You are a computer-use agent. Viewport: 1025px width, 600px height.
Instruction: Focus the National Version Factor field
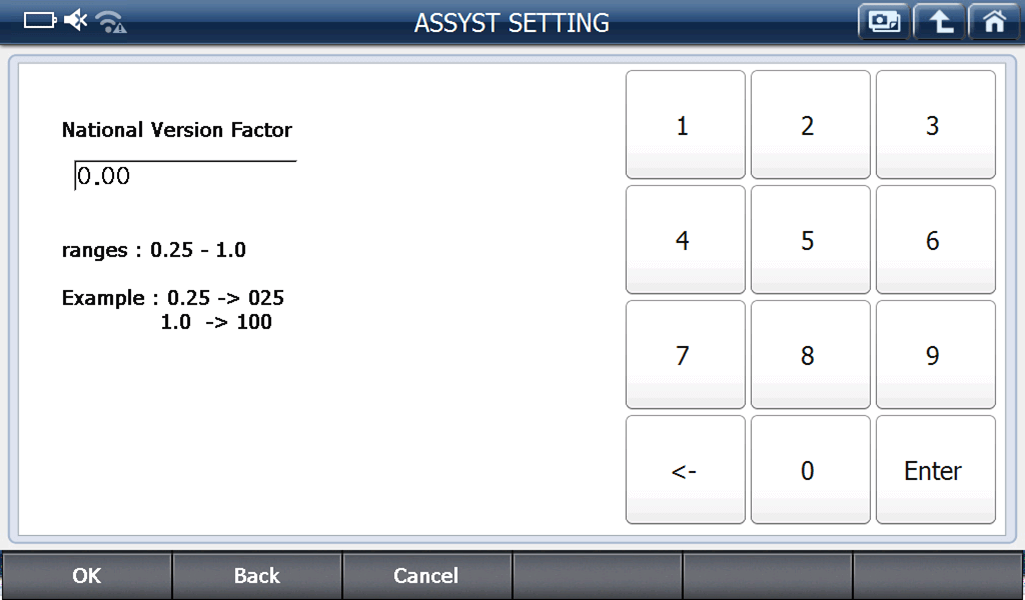coord(185,177)
